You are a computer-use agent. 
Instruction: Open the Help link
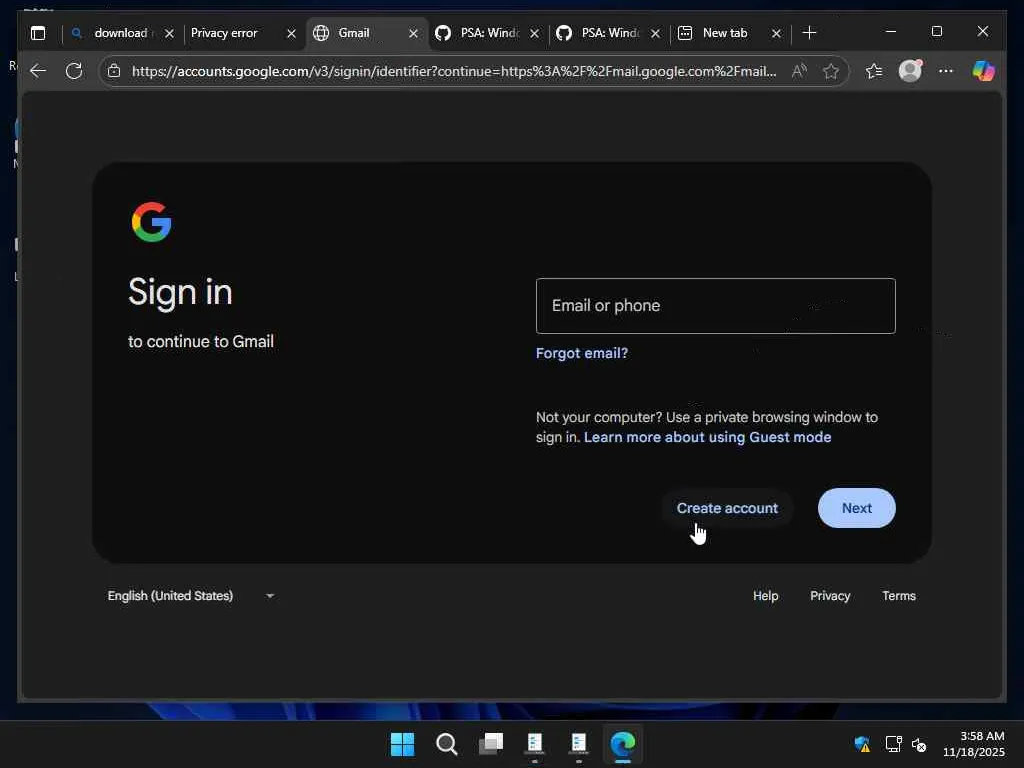point(765,596)
